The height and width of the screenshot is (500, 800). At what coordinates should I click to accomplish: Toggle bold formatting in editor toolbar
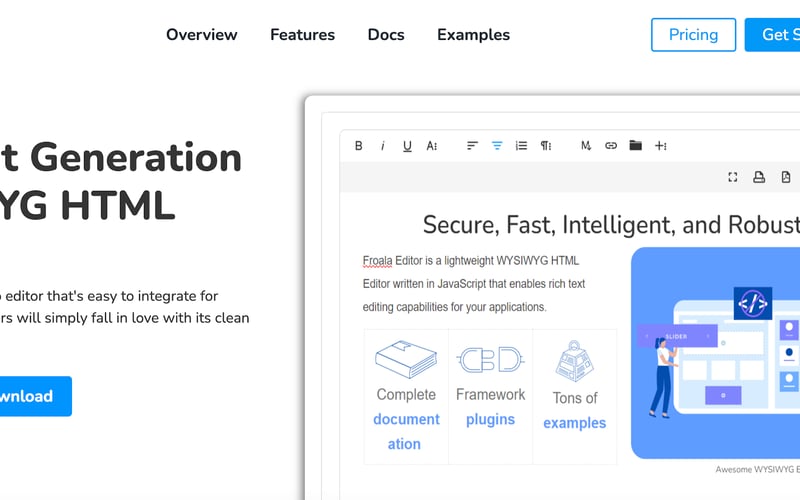click(x=359, y=146)
